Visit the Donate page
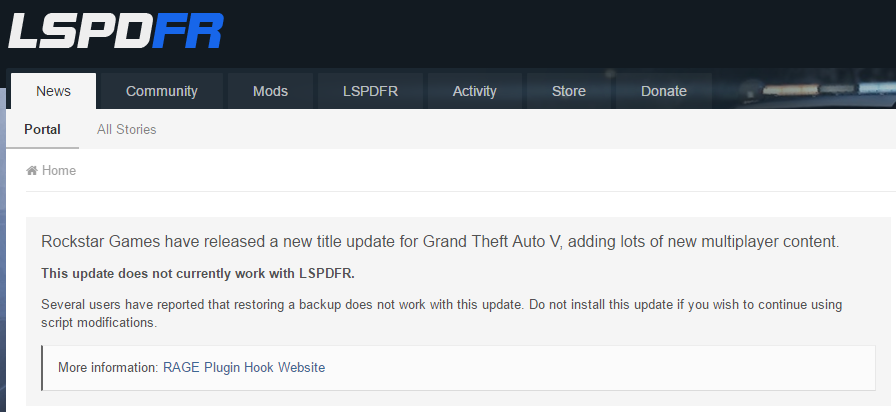The height and width of the screenshot is (412, 896). (663, 91)
